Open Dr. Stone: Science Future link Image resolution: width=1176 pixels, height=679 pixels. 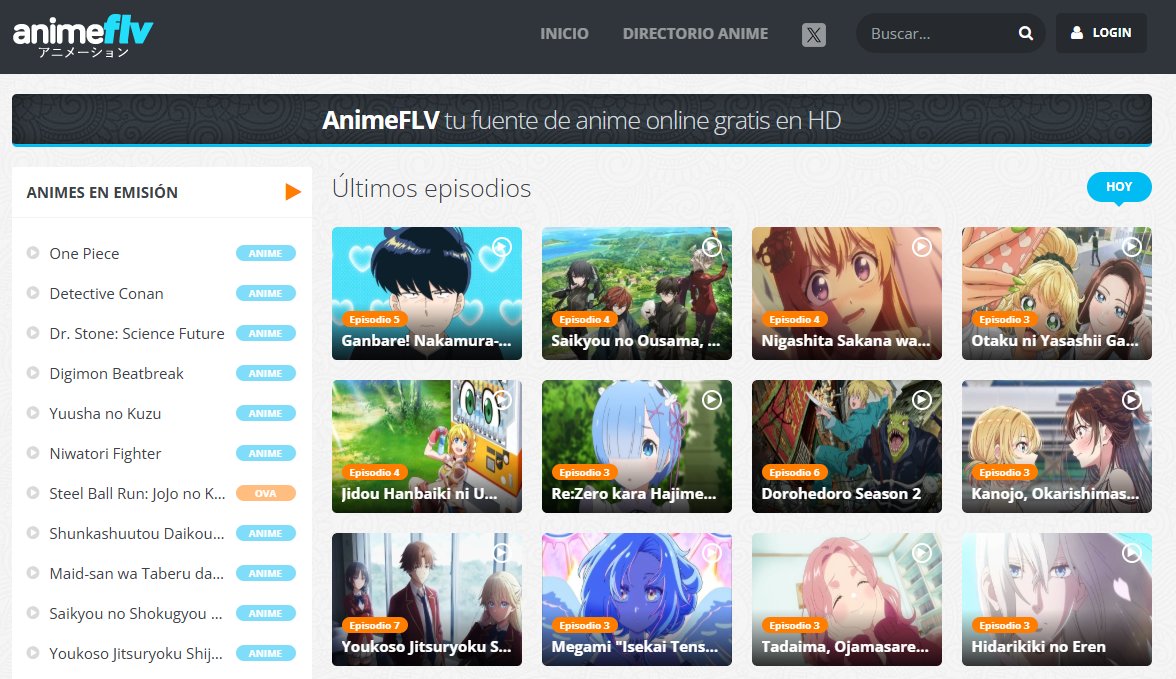[136, 333]
